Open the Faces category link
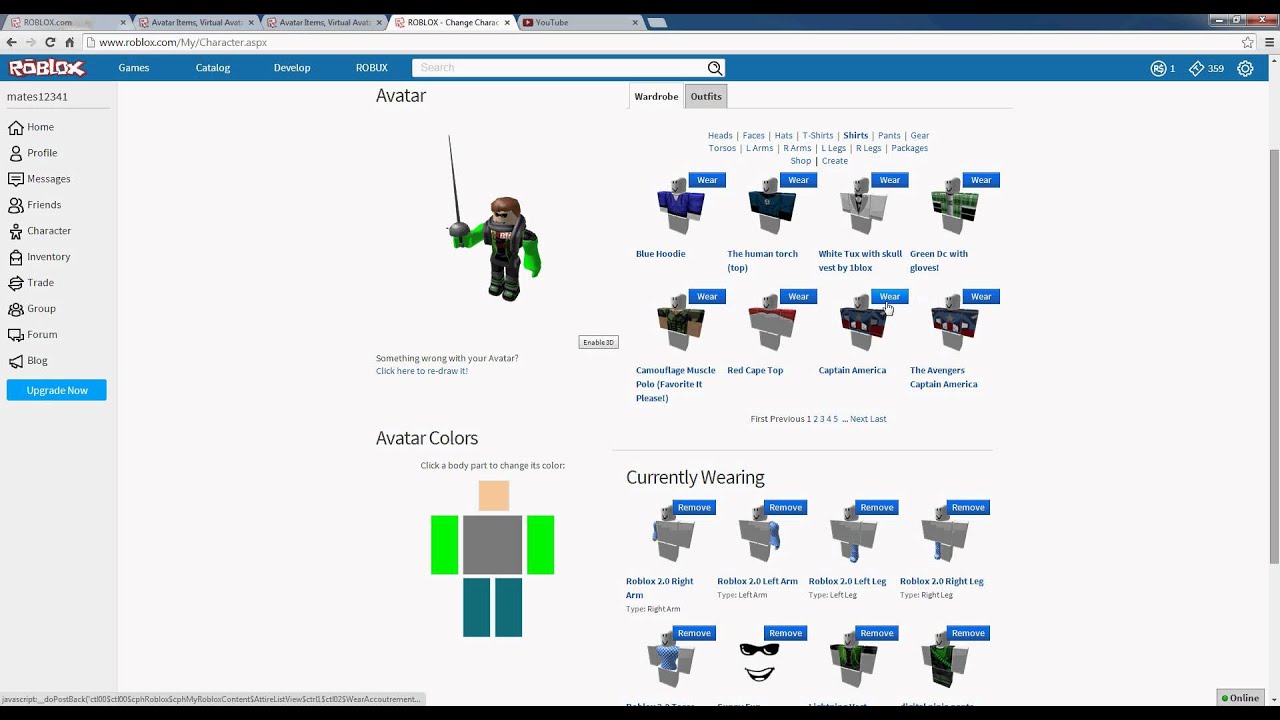1280x720 pixels. 753,135
